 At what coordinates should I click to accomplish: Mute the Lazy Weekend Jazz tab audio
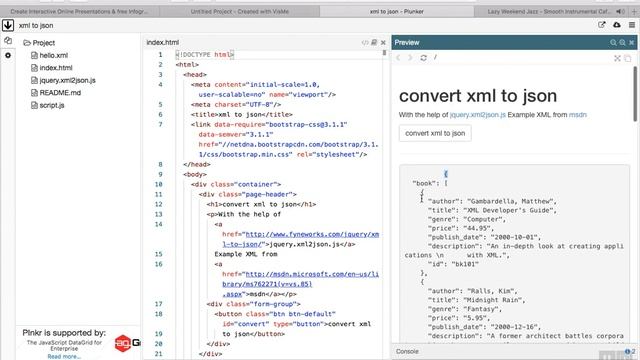coord(620,11)
